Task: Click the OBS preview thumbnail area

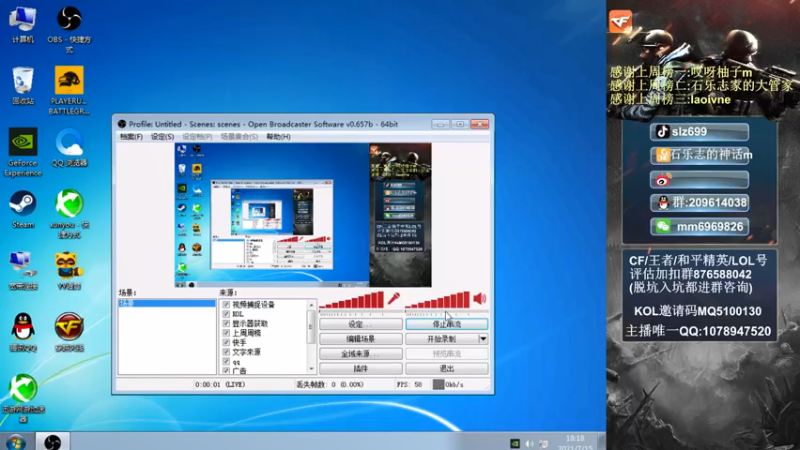Action: [303, 215]
